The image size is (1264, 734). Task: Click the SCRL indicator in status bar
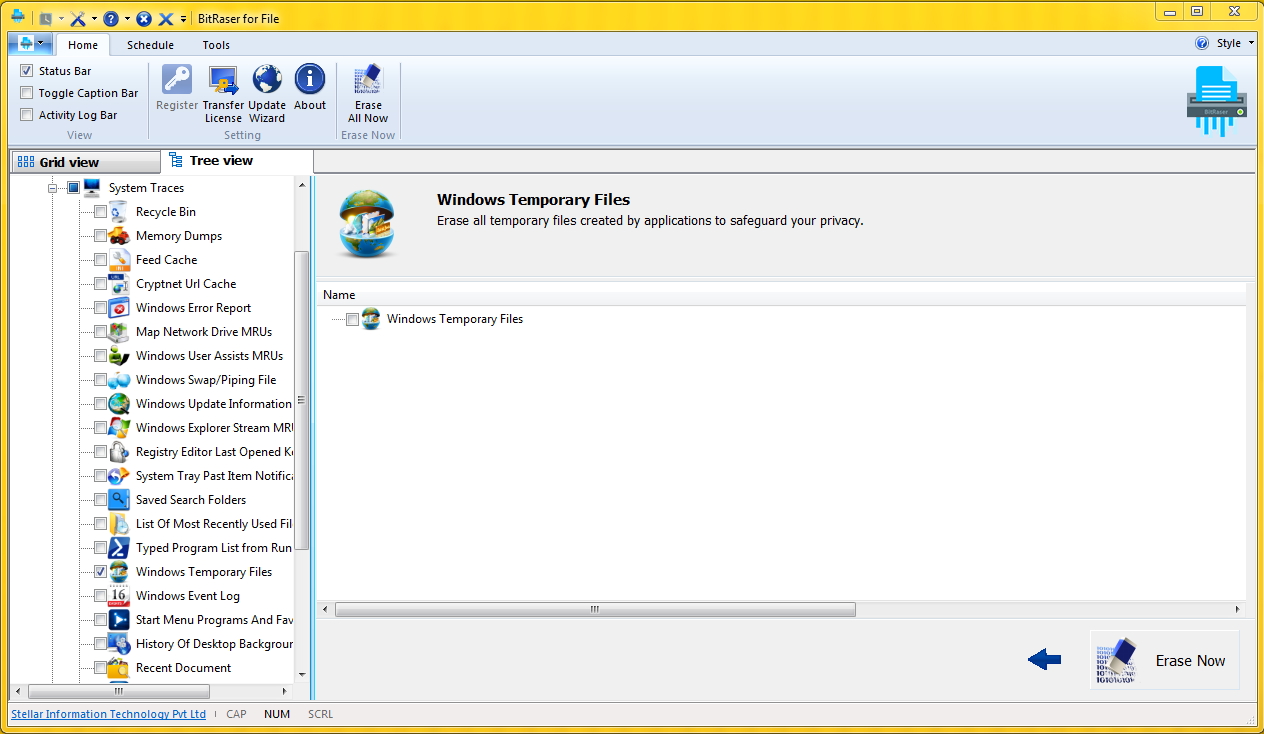[320, 714]
